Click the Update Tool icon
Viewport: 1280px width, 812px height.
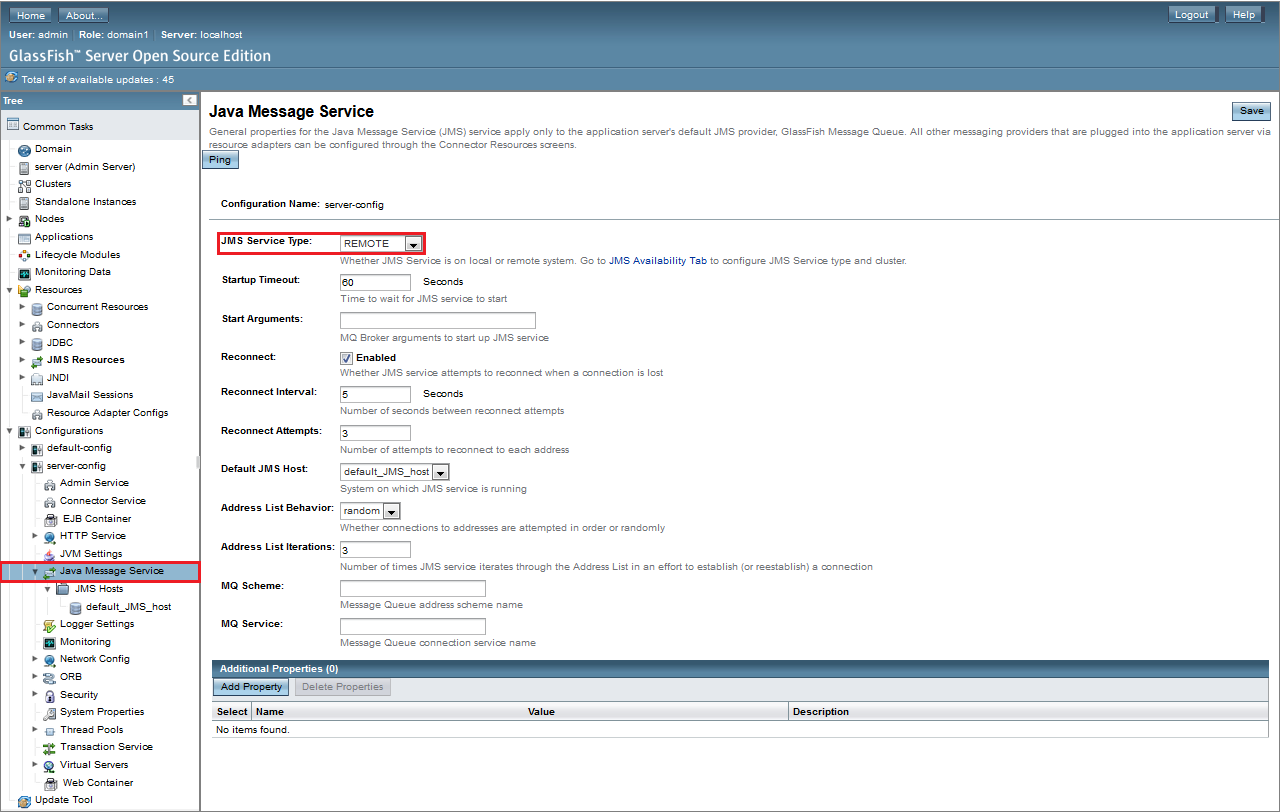click(25, 801)
